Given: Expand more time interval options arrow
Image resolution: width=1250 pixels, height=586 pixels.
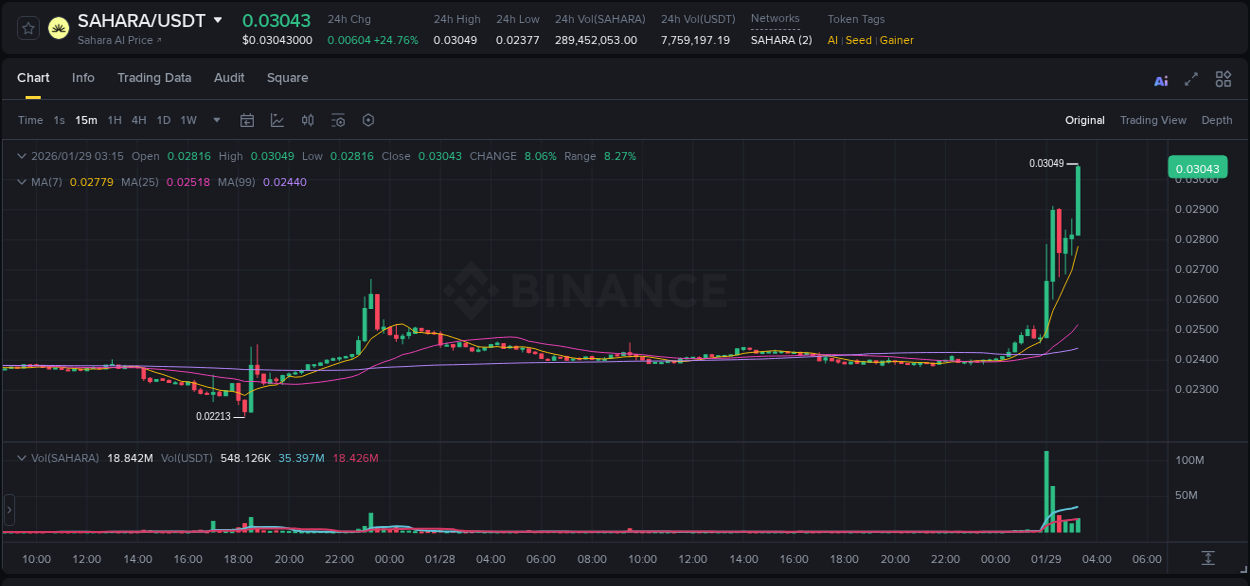Looking at the screenshot, I should [217, 120].
